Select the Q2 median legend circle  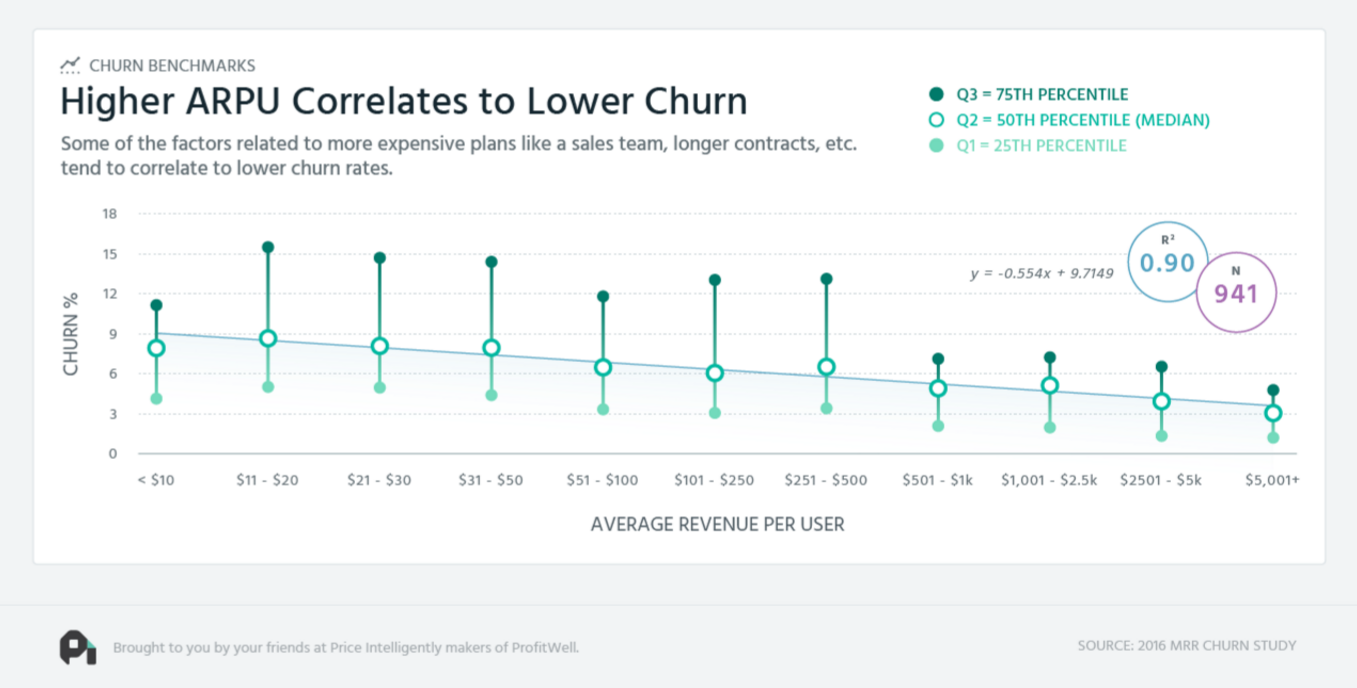point(936,120)
